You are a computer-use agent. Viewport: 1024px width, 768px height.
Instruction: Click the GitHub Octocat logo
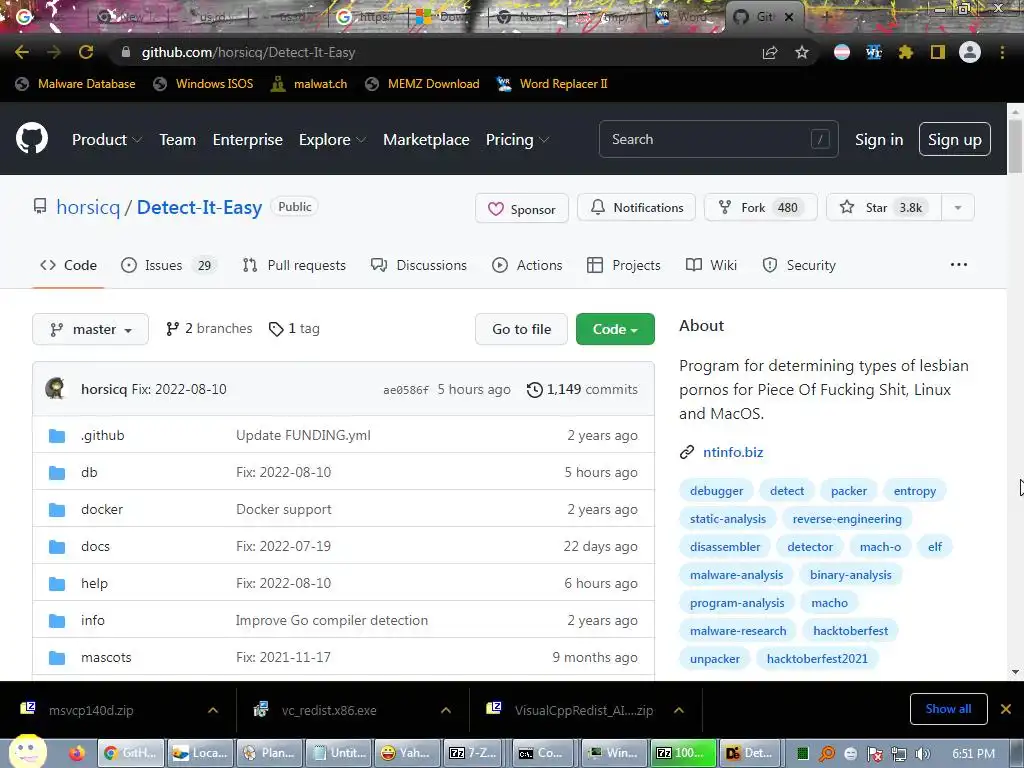(x=32, y=138)
